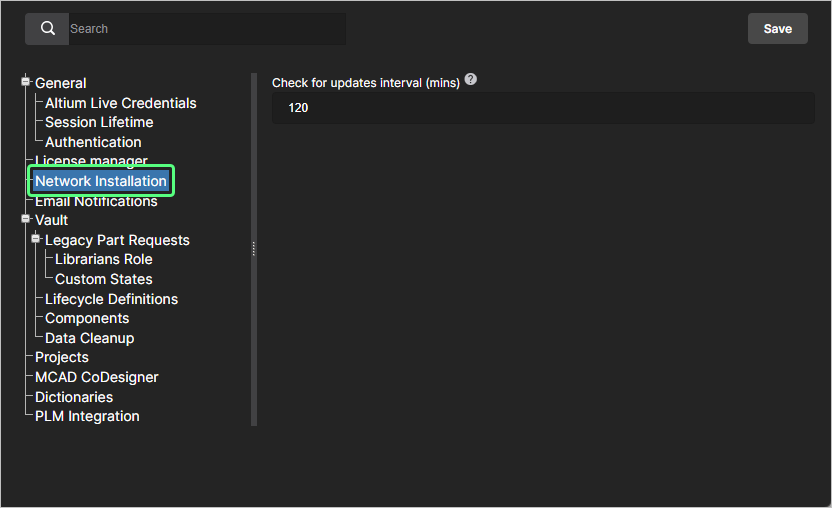Select the License manager item
The width and height of the screenshot is (832, 508).
click(x=91, y=161)
